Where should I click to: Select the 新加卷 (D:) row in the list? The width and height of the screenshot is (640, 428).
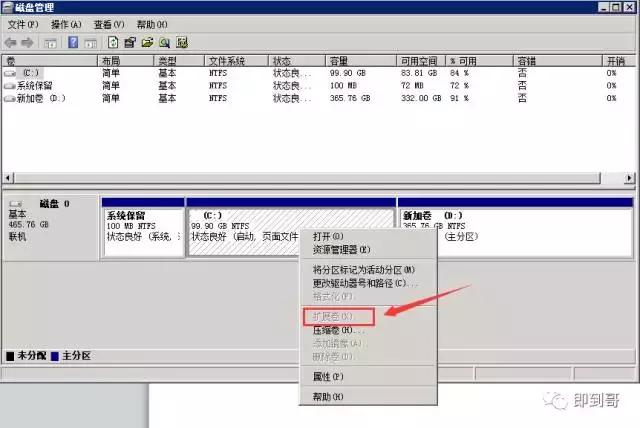click(x=318, y=99)
